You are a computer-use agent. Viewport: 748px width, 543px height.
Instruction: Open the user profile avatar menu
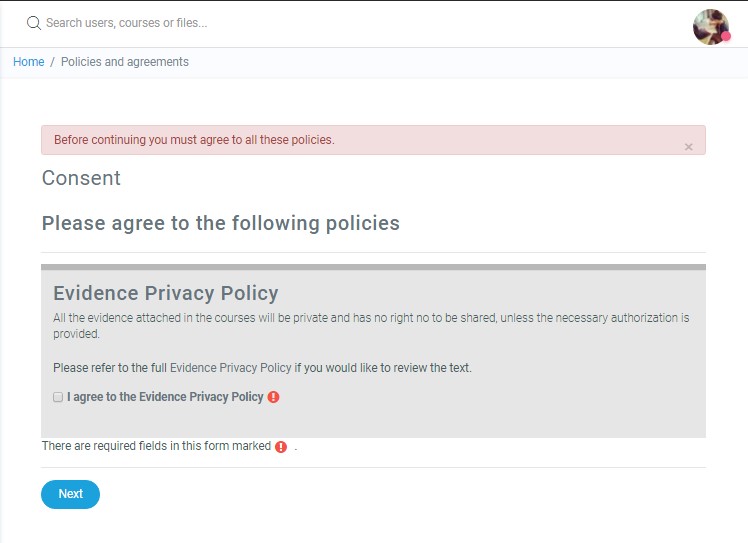(x=710, y=27)
